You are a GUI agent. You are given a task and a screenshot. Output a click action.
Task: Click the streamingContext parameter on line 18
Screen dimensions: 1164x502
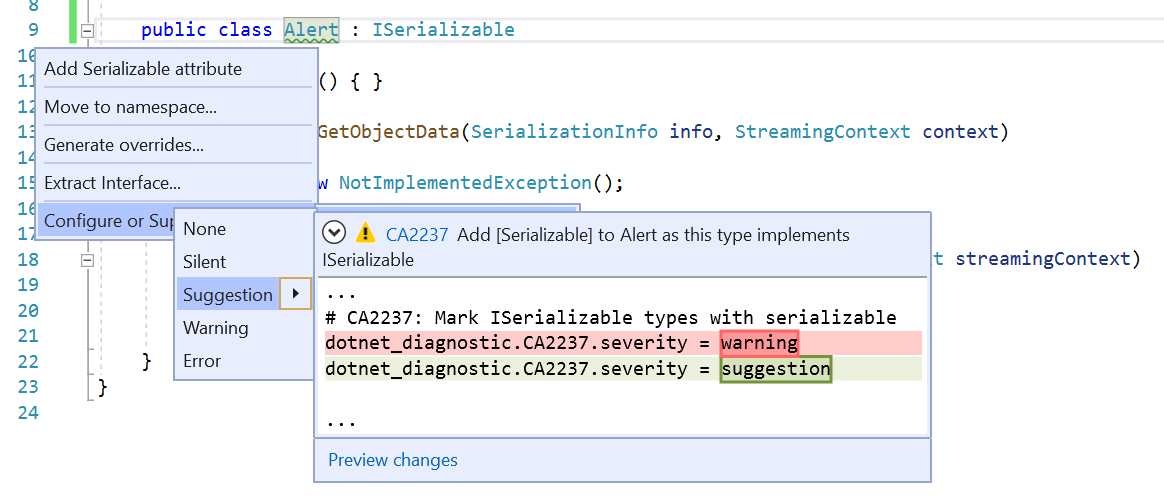pos(1040,259)
